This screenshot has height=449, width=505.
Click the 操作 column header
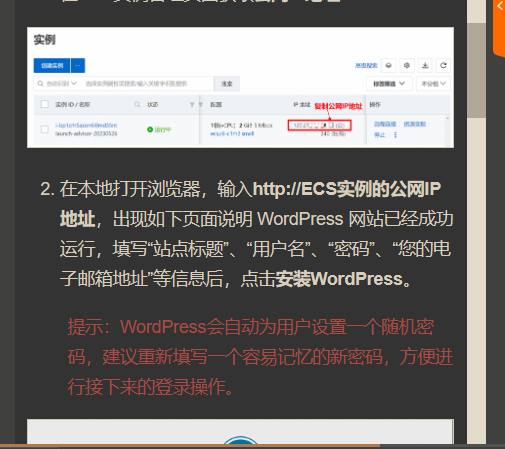pyautogui.click(x=375, y=105)
